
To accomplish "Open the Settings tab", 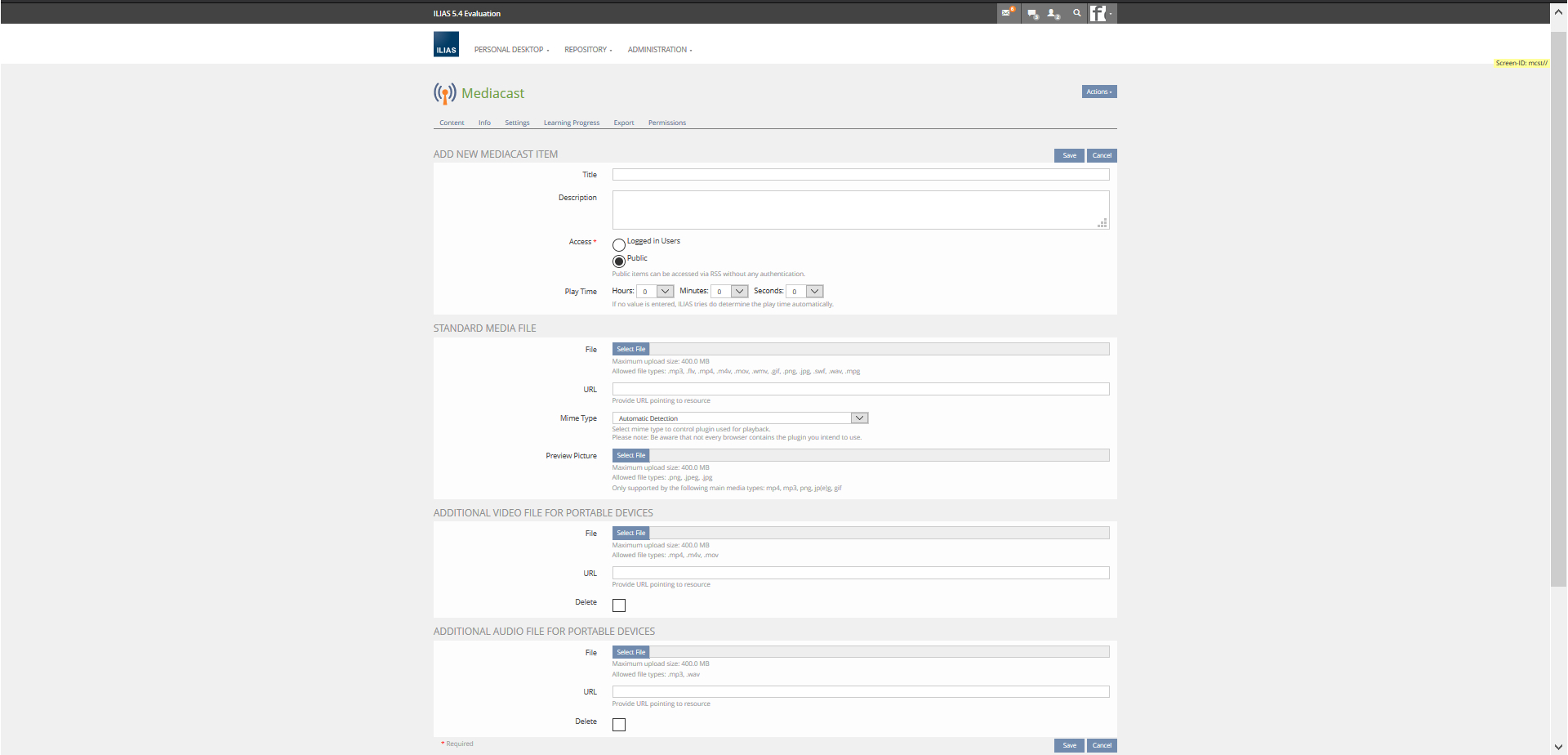I will [x=517, y=123].
